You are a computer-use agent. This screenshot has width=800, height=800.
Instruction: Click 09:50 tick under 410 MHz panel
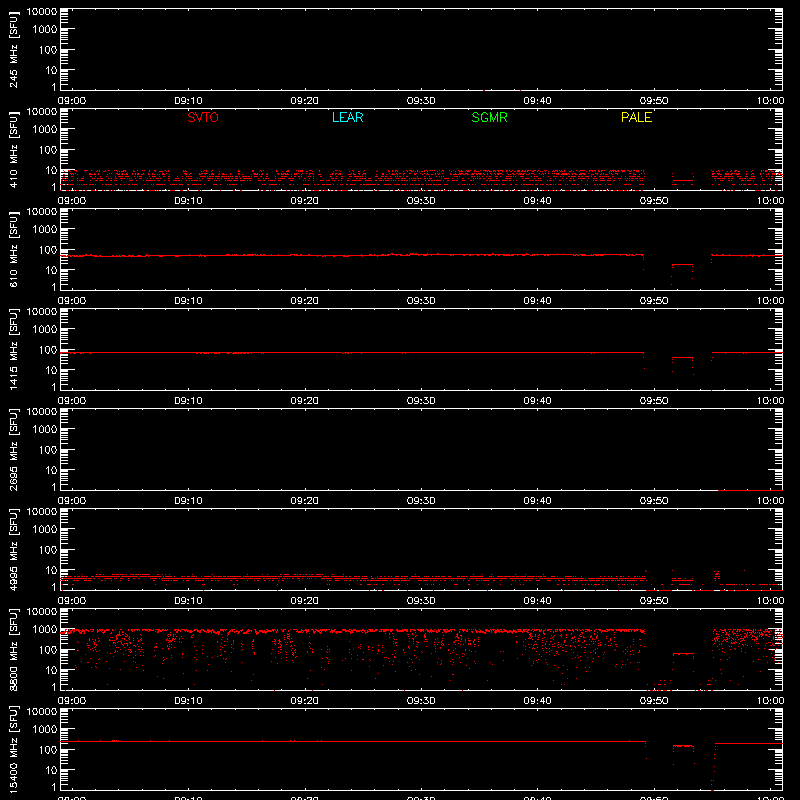(x=654, y=201)
